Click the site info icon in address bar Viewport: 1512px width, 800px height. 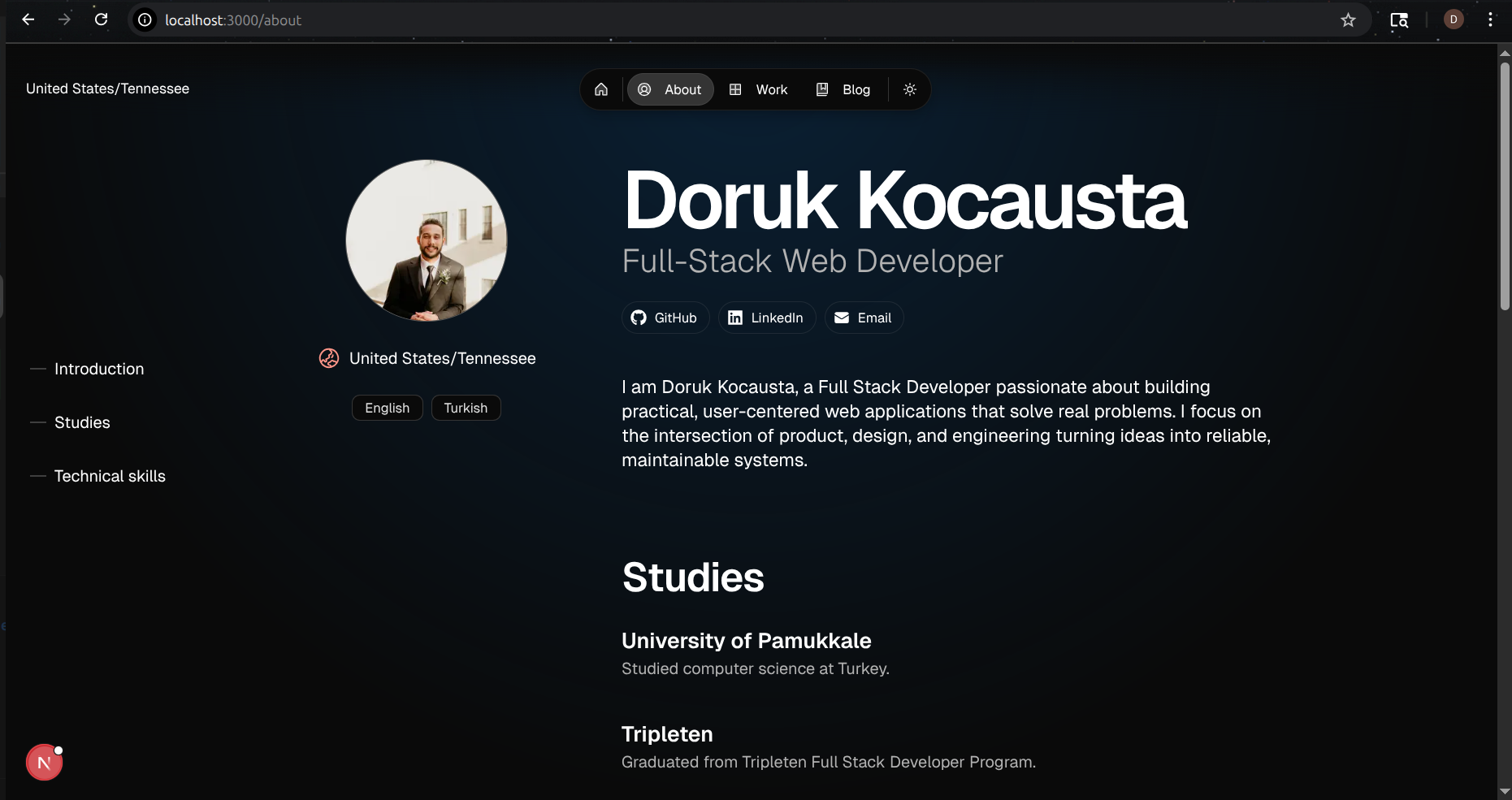145,20
